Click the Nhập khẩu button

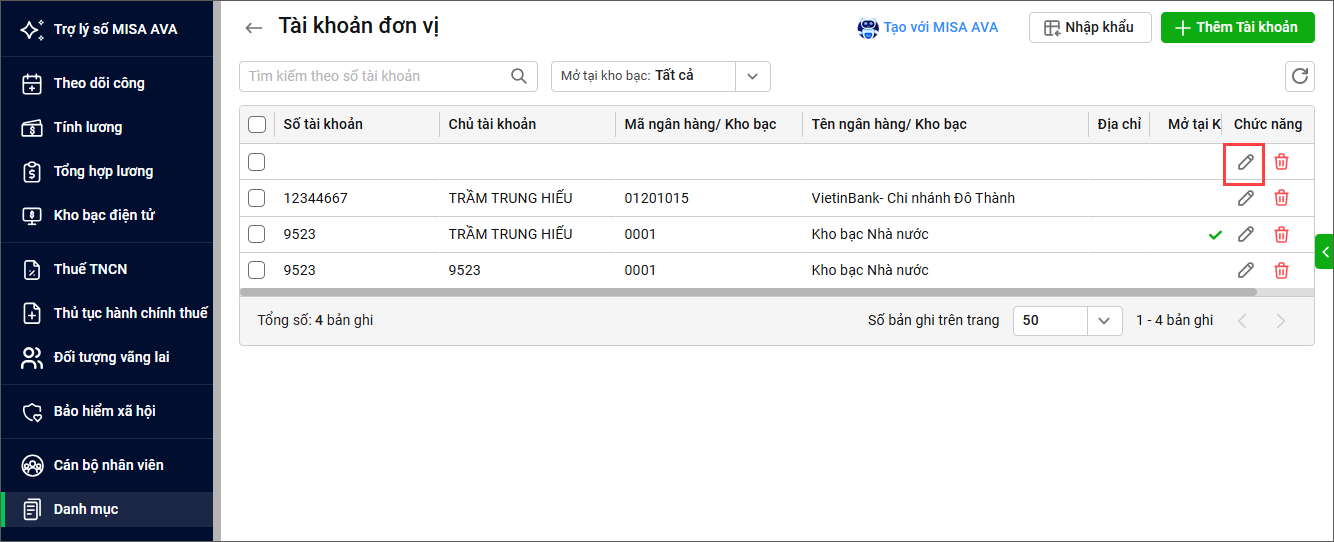1089,27
